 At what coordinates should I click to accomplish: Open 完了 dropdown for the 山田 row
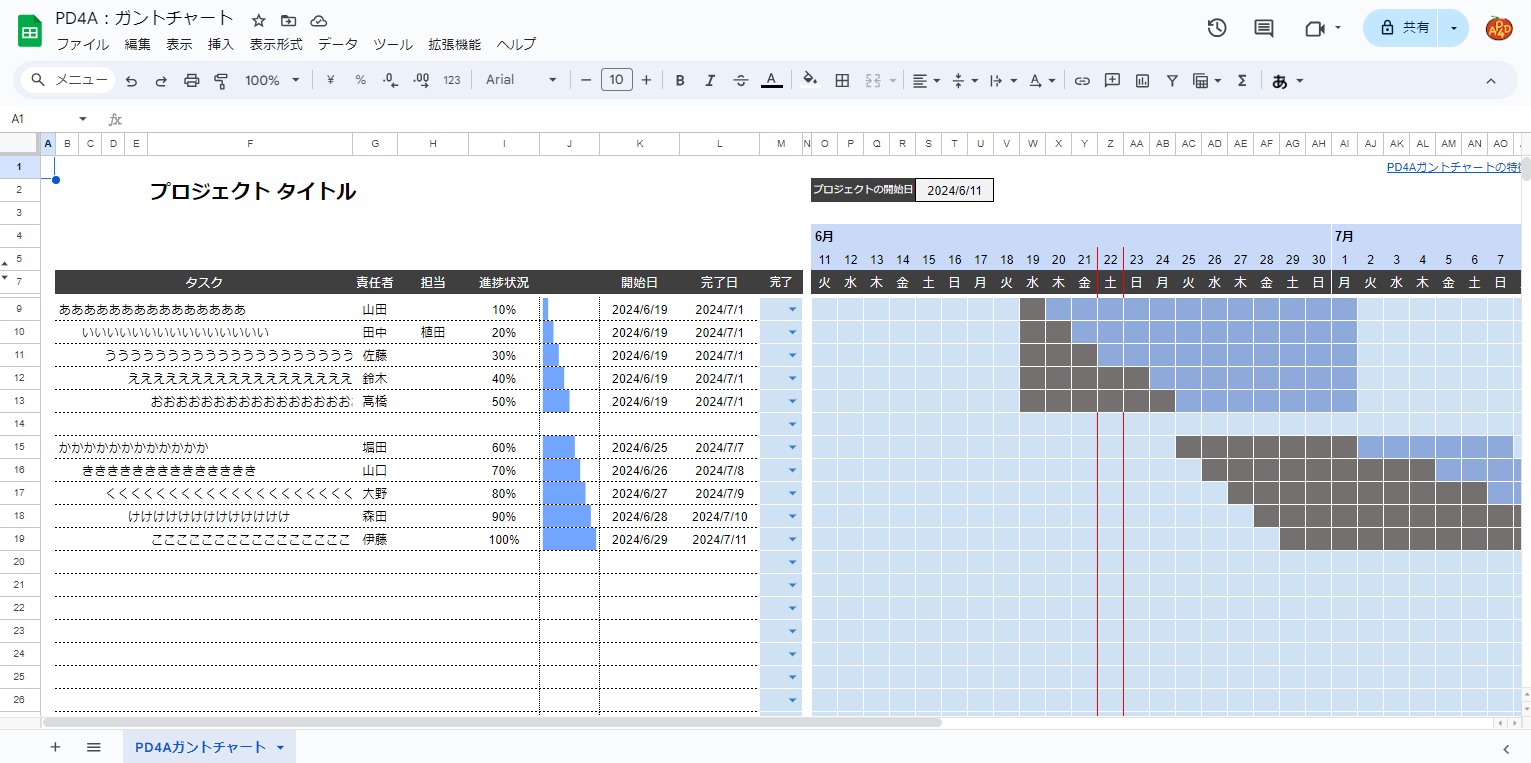pos(792,310)
